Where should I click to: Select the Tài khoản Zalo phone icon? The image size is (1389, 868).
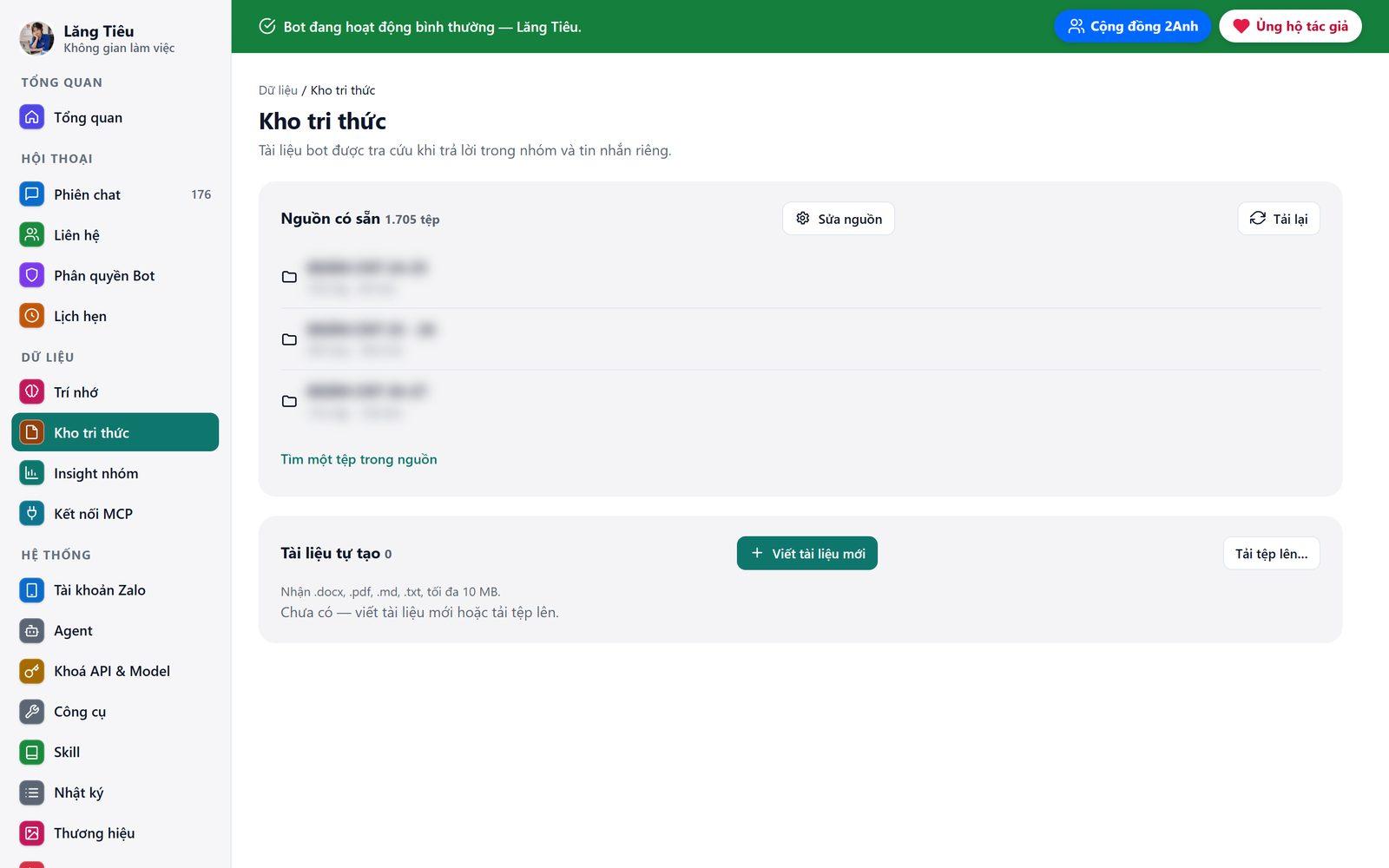[x=32, y=590]
